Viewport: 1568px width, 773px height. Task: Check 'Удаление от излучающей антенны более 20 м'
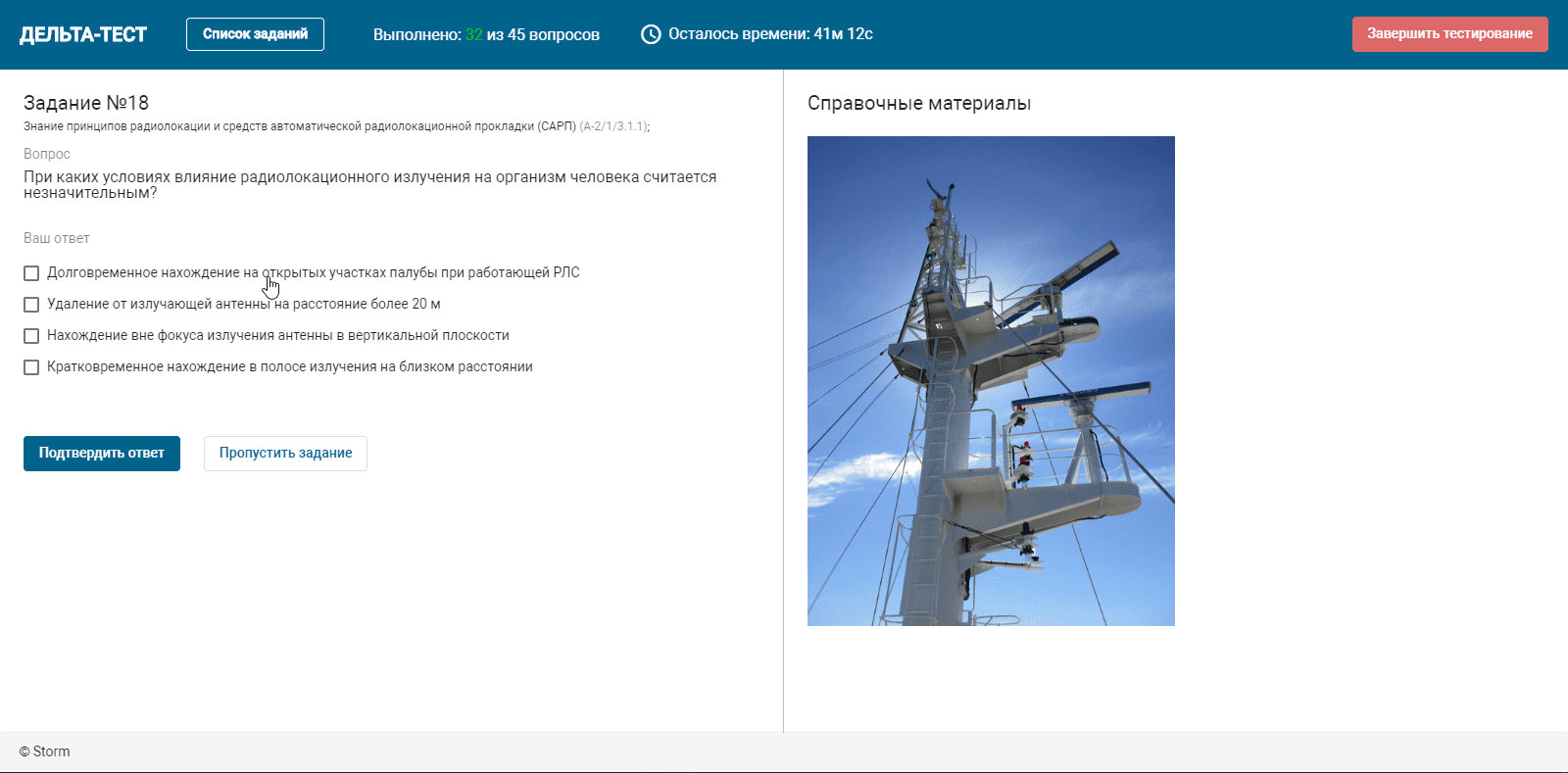click(x=31, y=305)
